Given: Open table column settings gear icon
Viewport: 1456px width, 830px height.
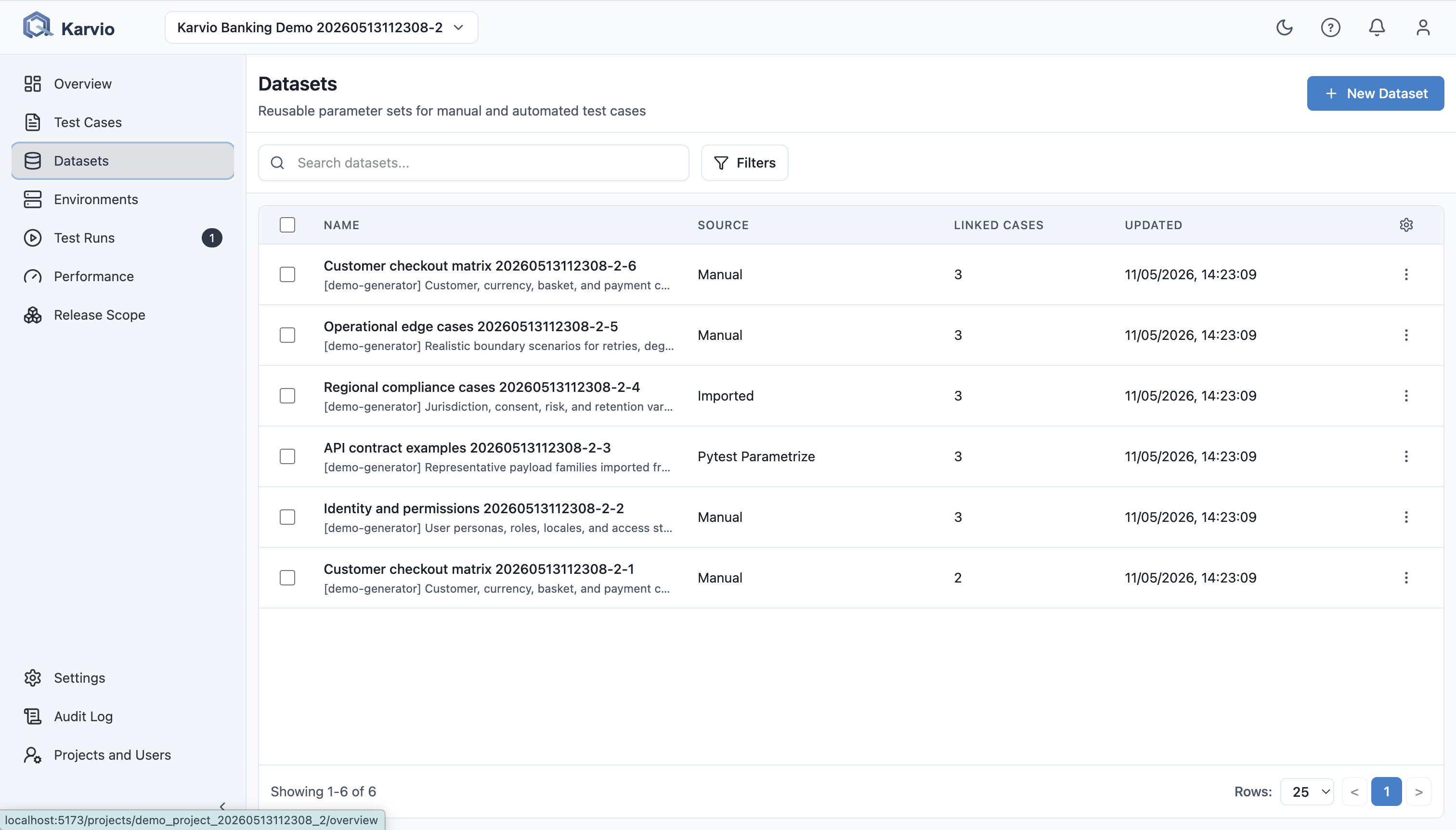Looking at the screenshot, I should pyautogui.click(x=1406, y=225).
